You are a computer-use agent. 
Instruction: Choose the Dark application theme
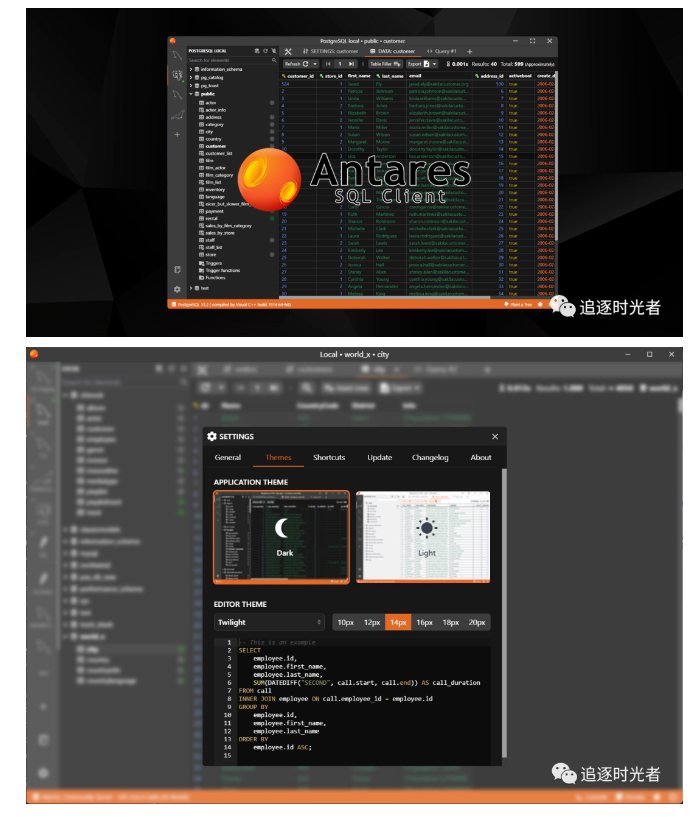[281, 537]
